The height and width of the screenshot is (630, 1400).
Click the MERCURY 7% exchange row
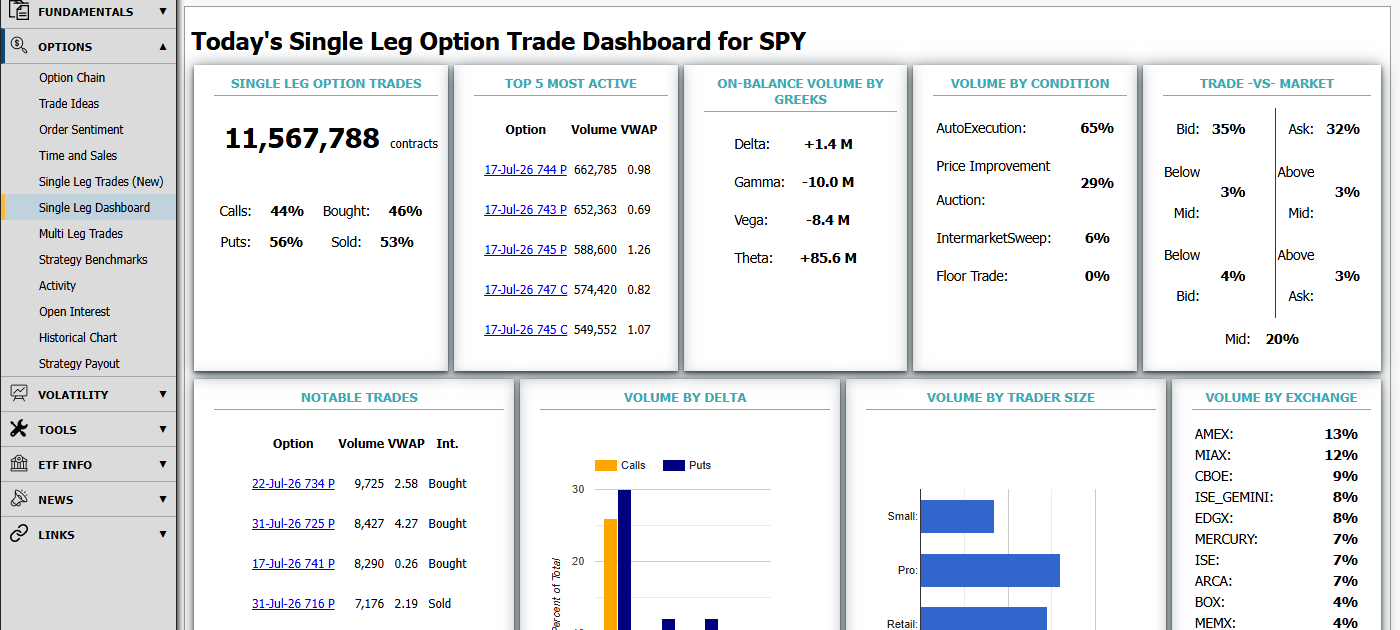click(x=1276, y=539)
